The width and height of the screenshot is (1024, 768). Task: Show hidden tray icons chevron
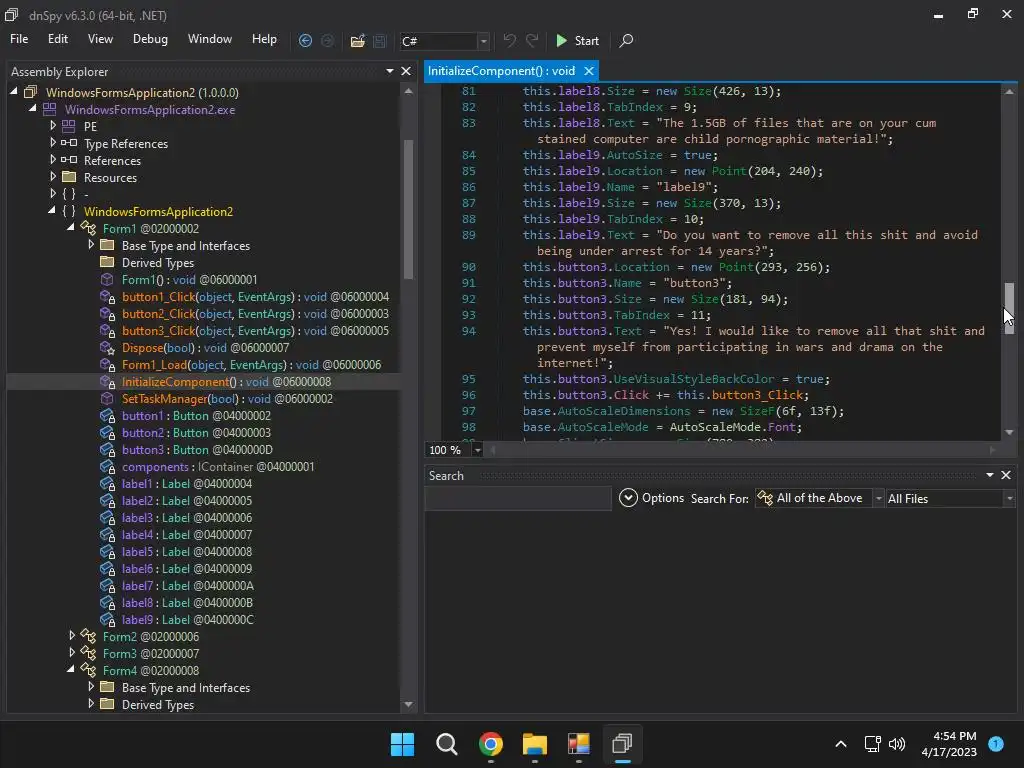click(841, 744)
